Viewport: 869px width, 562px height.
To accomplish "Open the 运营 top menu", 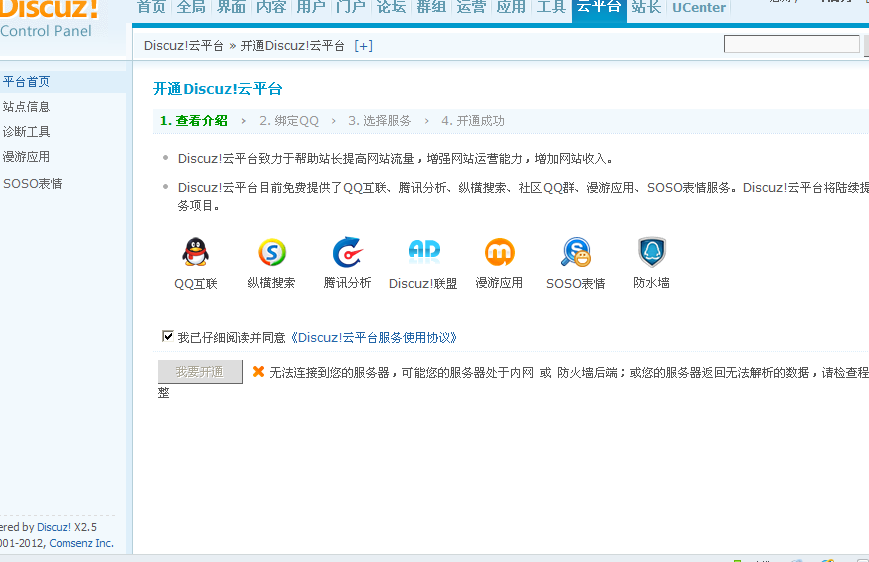I will 471,7.
